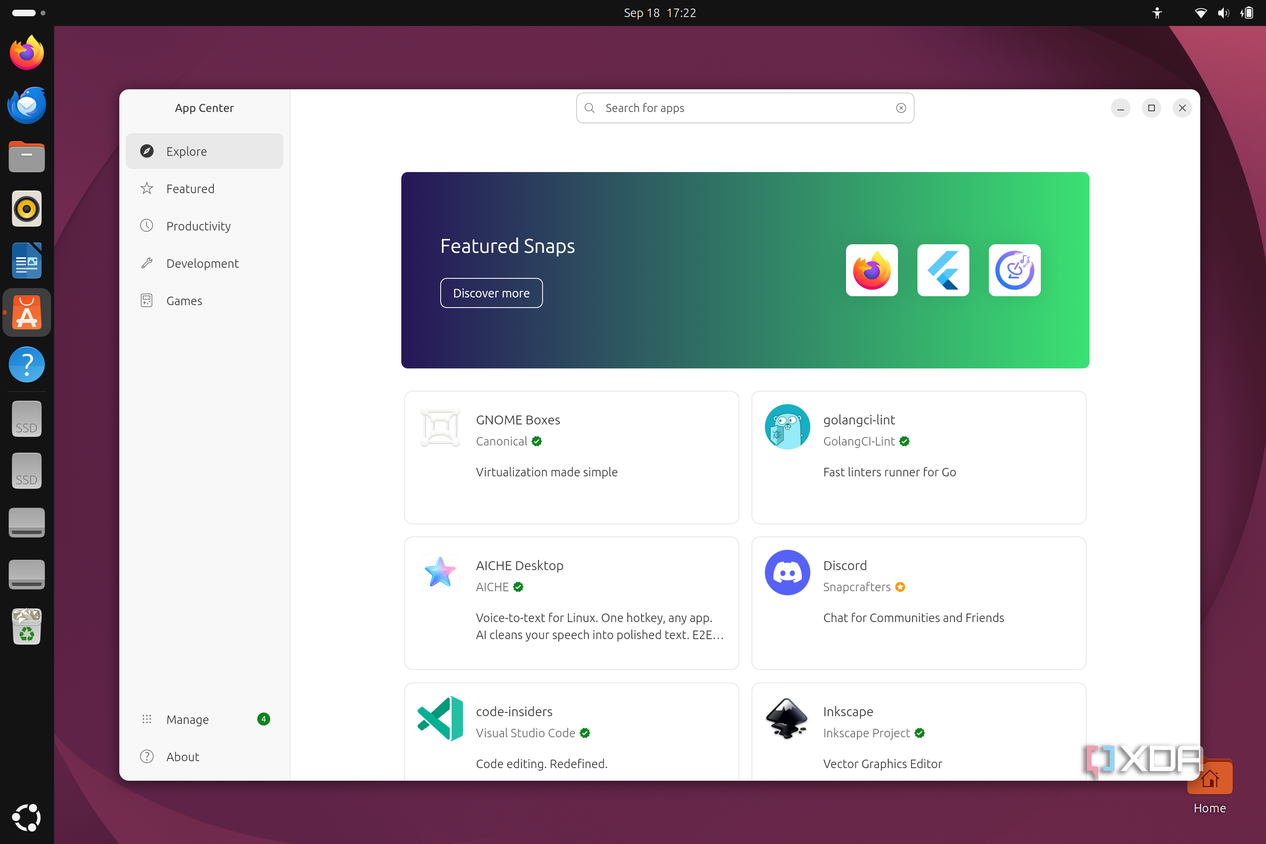
Task: Open the About page
Action: point(204,757)
